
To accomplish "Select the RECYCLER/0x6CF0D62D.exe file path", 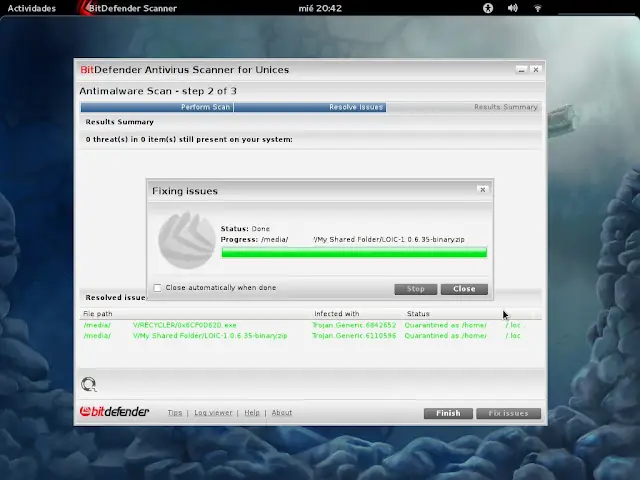I will [160, 325].
